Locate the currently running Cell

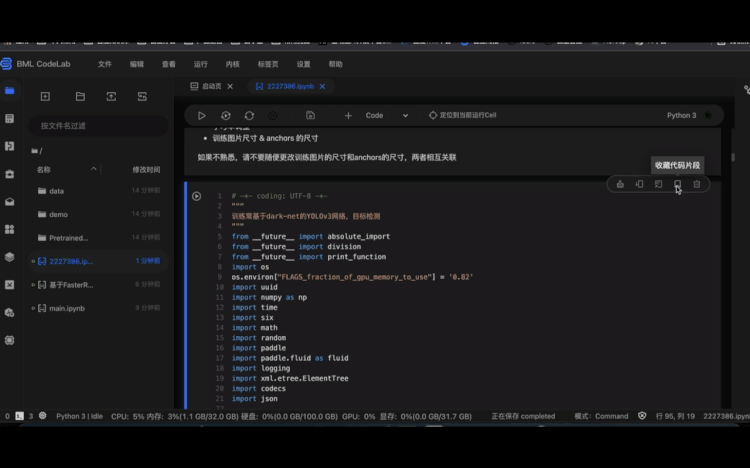tap(463, 115)
